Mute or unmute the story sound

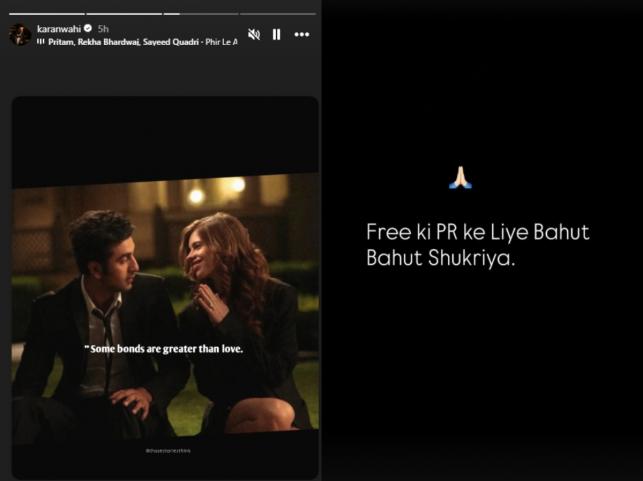254,34
